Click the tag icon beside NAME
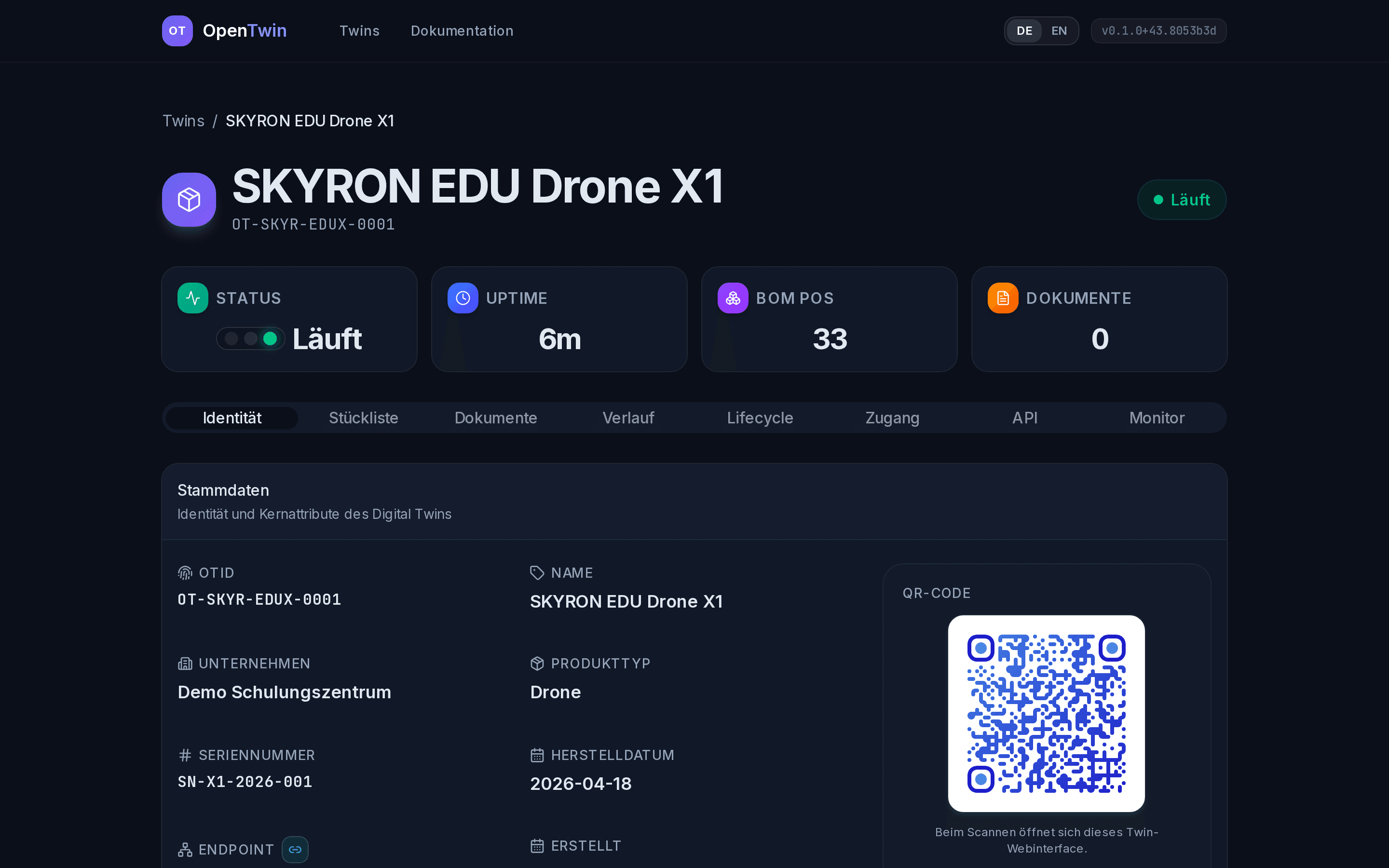The width and height of the screenshot is (1389, 868). [x=537, y=573]
